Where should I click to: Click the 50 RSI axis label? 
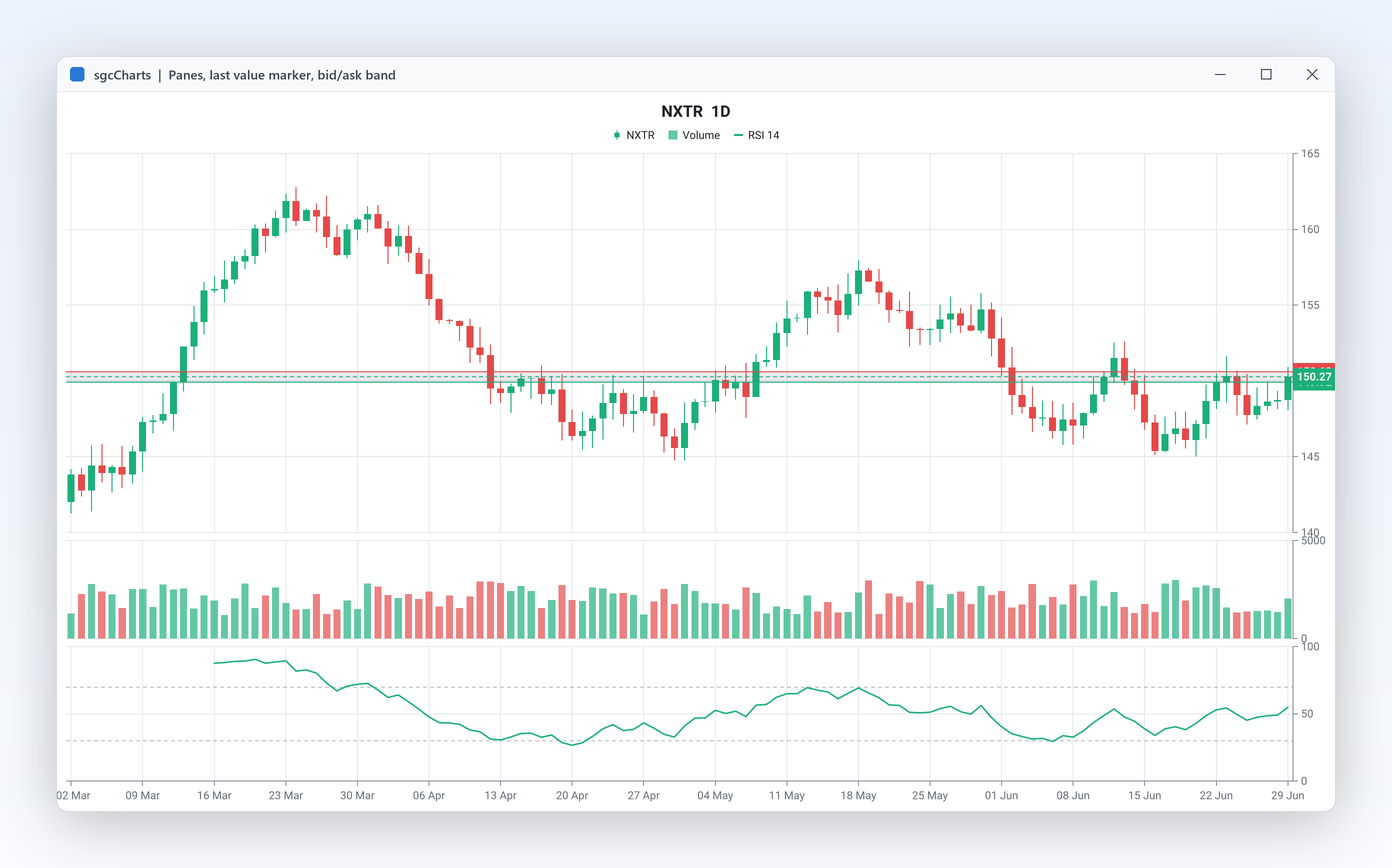(1306, 714)
